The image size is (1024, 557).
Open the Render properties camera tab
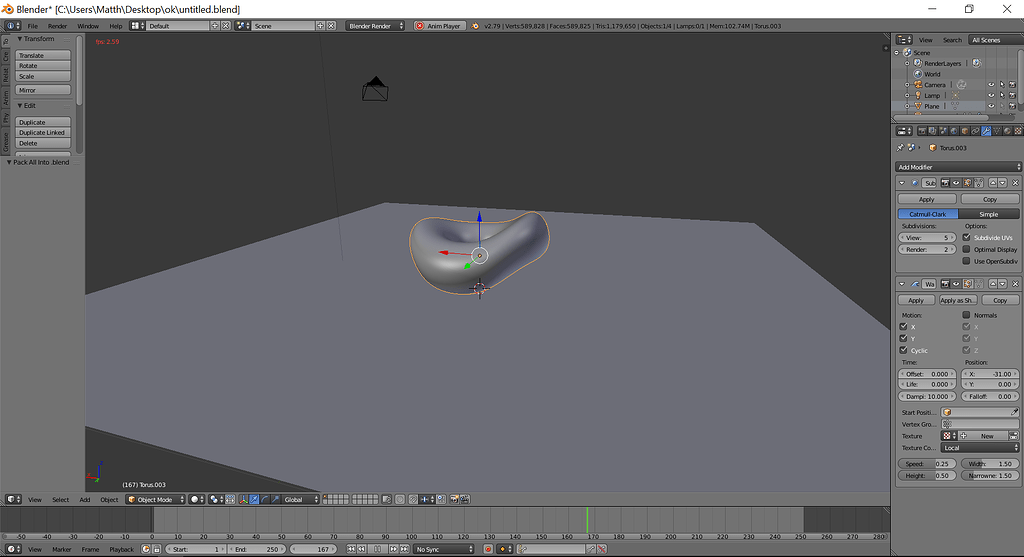(922, 131)
